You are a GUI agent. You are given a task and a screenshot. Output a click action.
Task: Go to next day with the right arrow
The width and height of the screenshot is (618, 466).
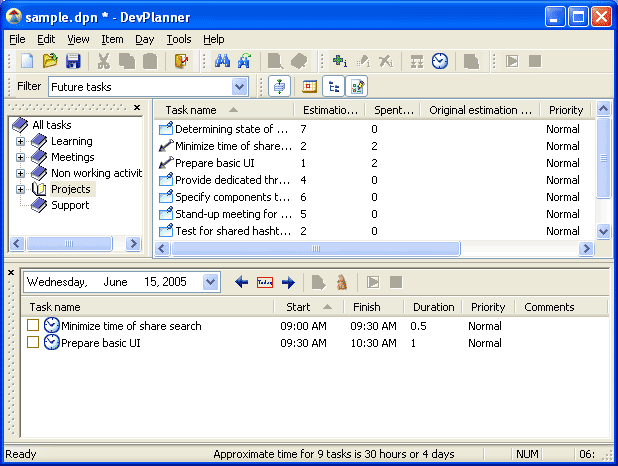pos(289,282)
